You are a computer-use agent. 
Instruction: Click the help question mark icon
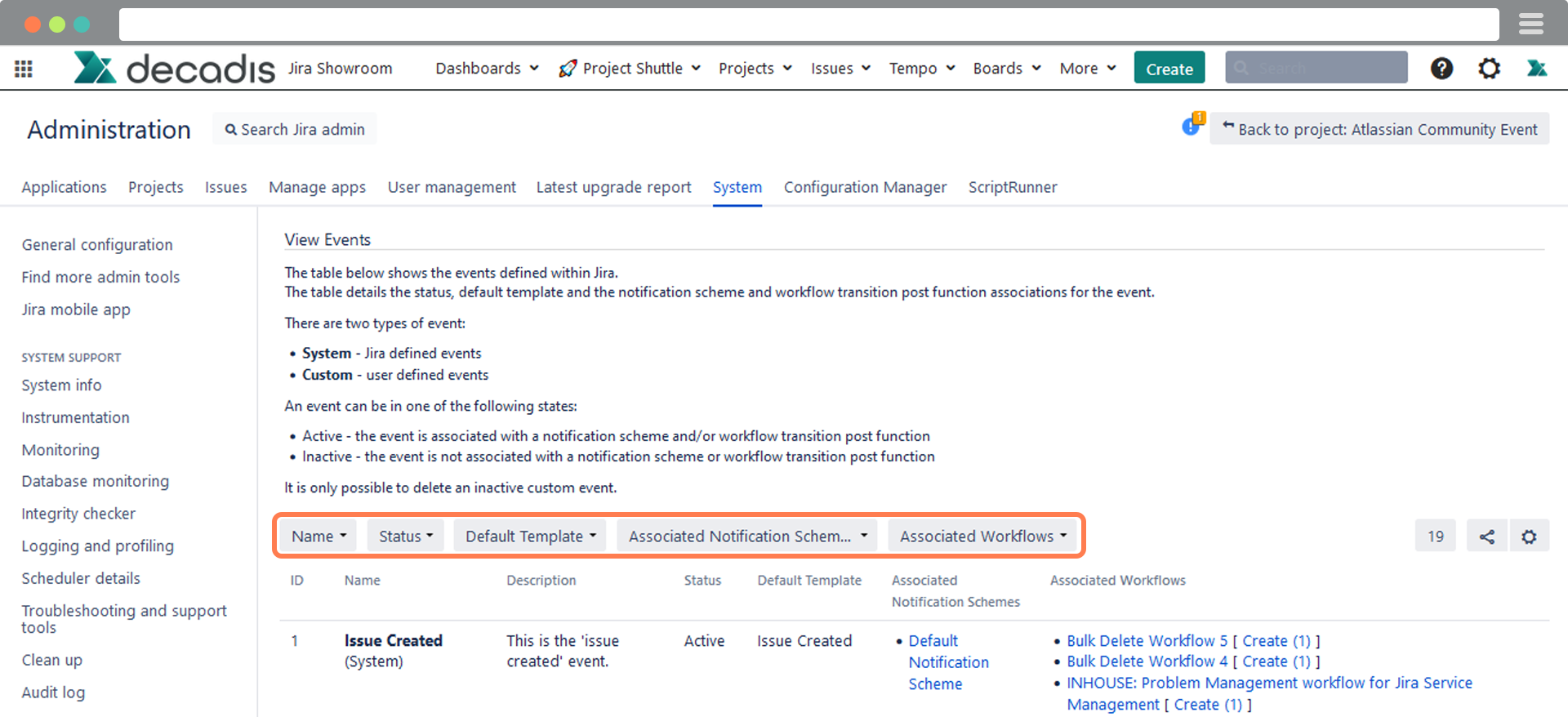click(x=1441, y=69)
